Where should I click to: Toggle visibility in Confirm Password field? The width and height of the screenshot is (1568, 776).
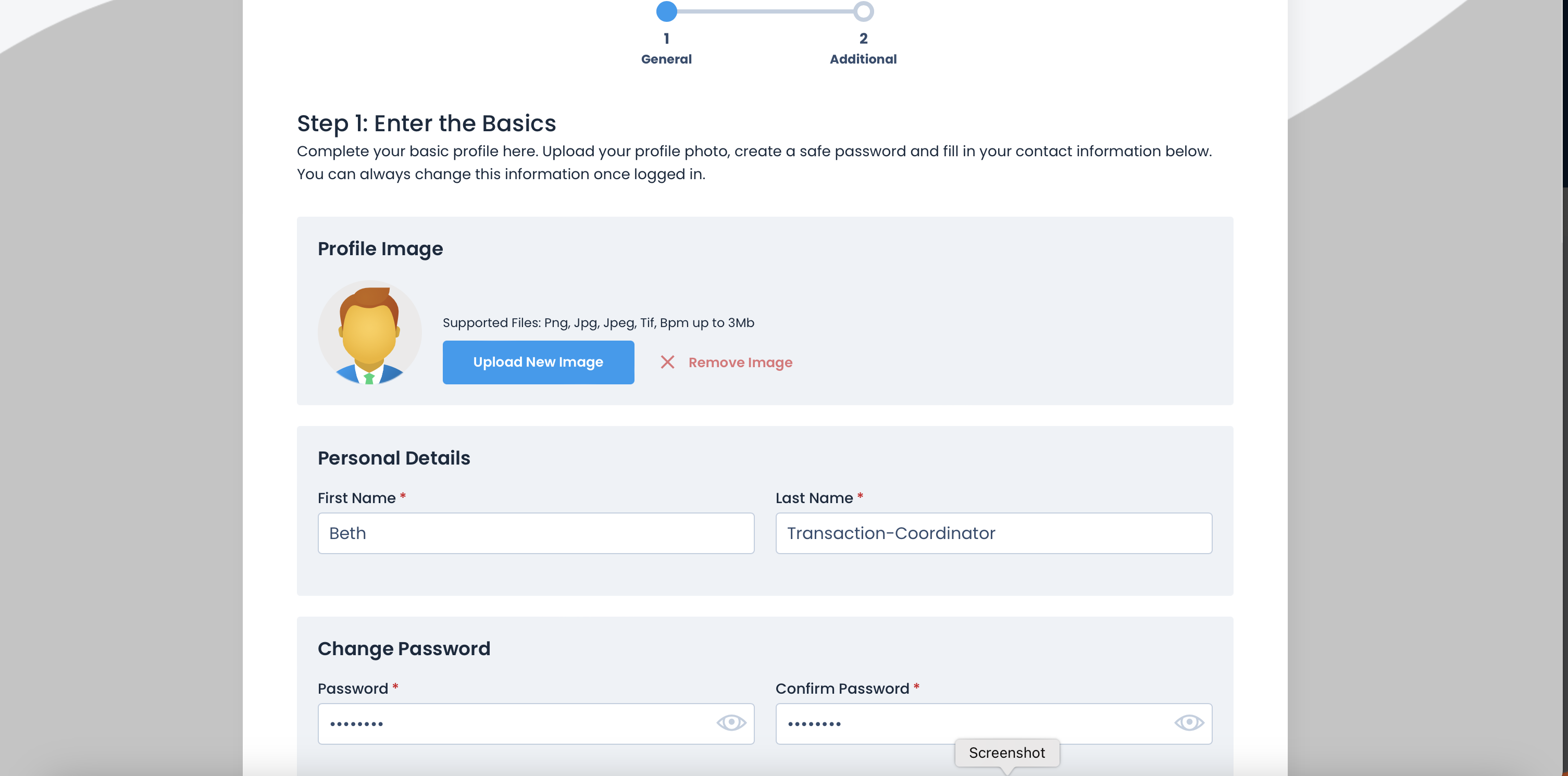pos(1189,722)
